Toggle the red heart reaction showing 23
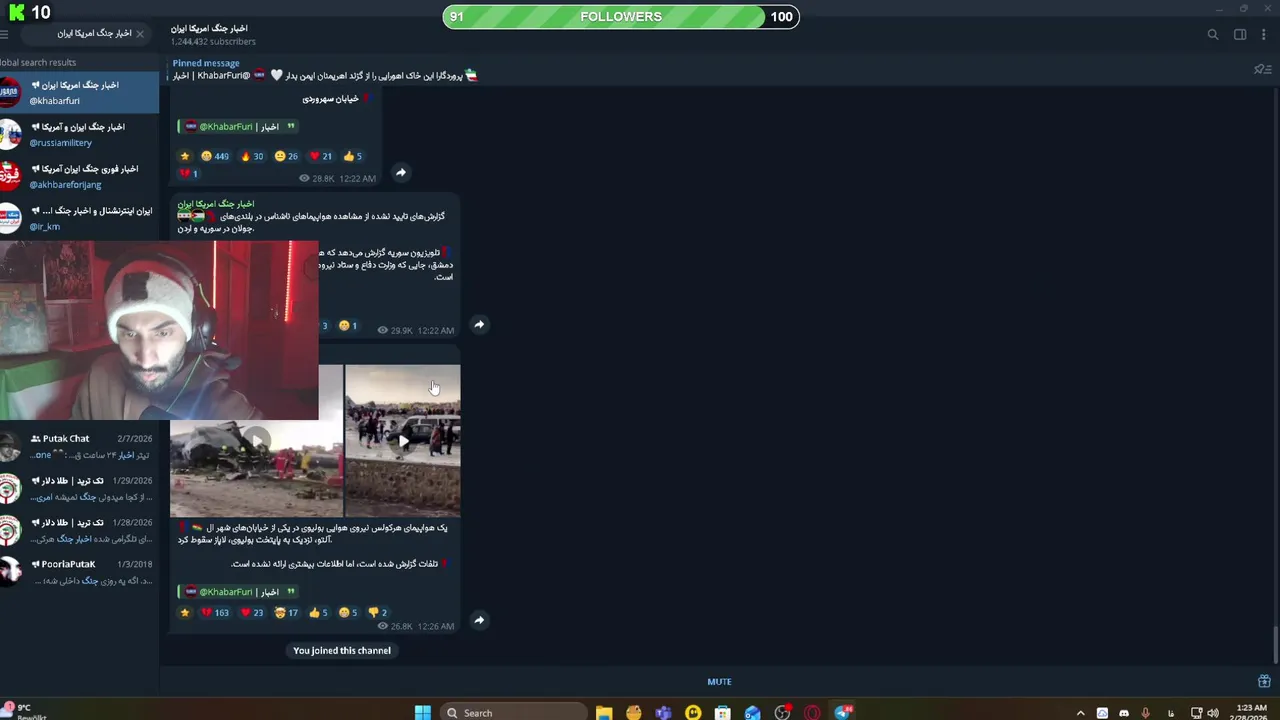This screenshot has width=1280, height=720. [252, 613]
